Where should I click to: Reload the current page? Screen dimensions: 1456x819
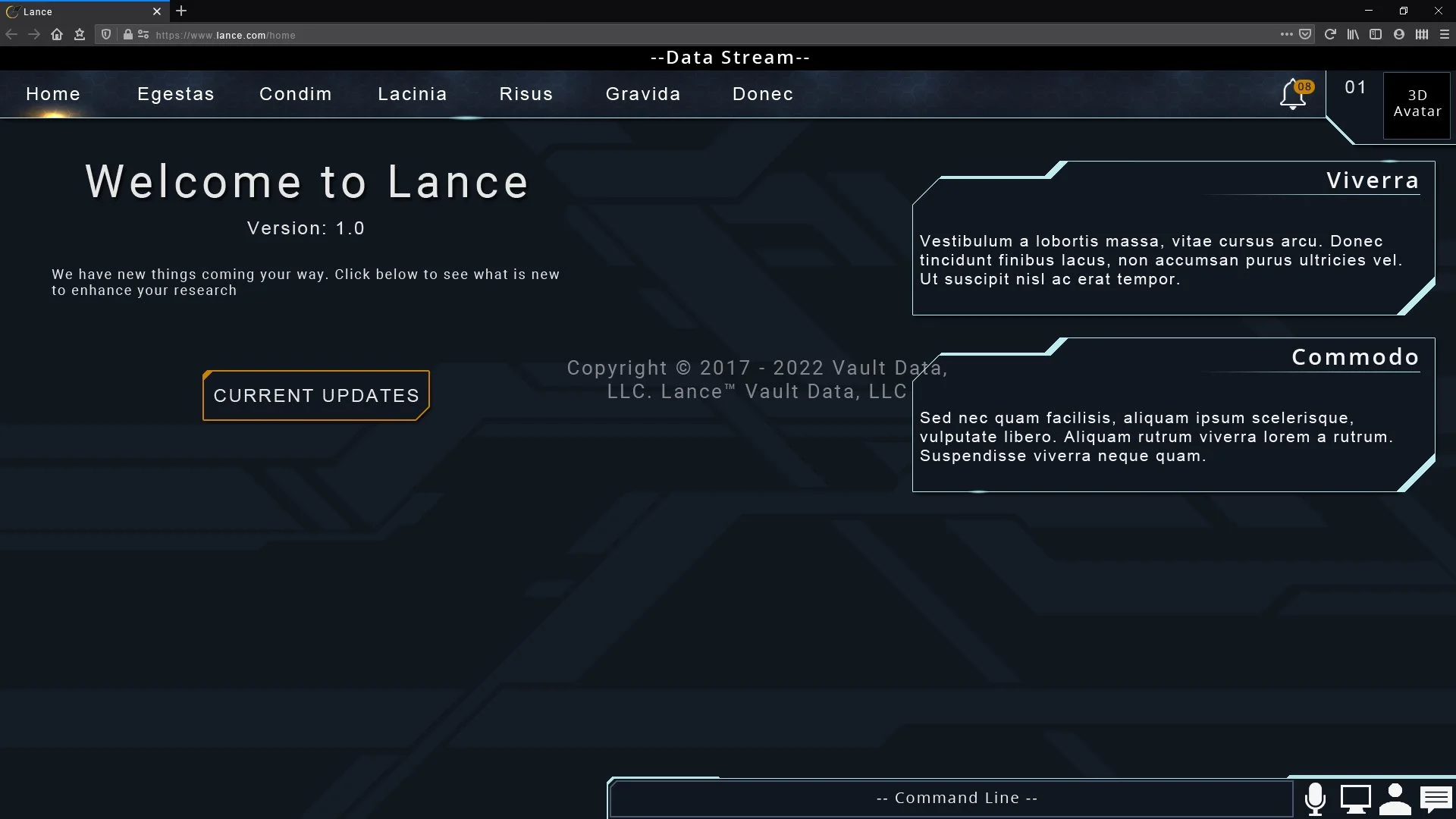pyautogui.click(x=1330, y=34)
